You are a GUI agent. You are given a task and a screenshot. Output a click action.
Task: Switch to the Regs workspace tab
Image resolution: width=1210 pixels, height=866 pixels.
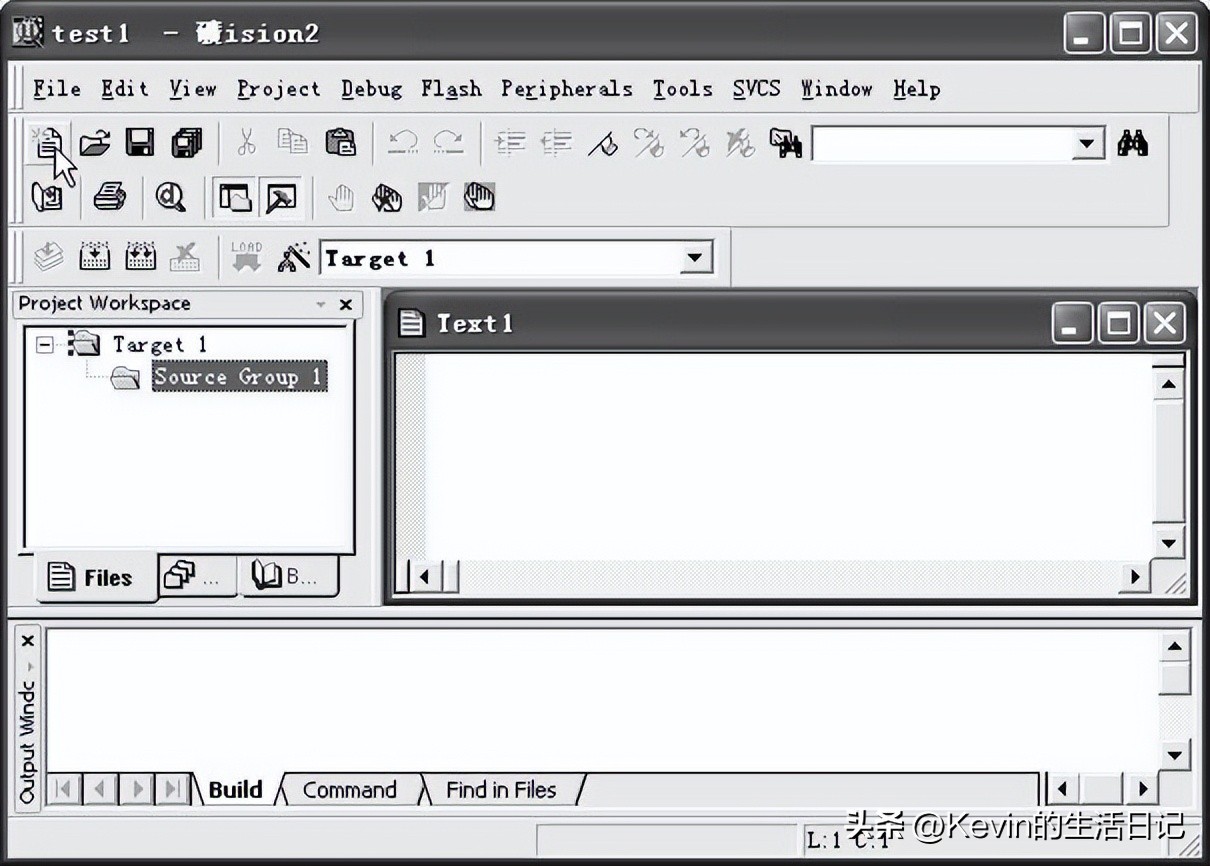coord(198,576)
